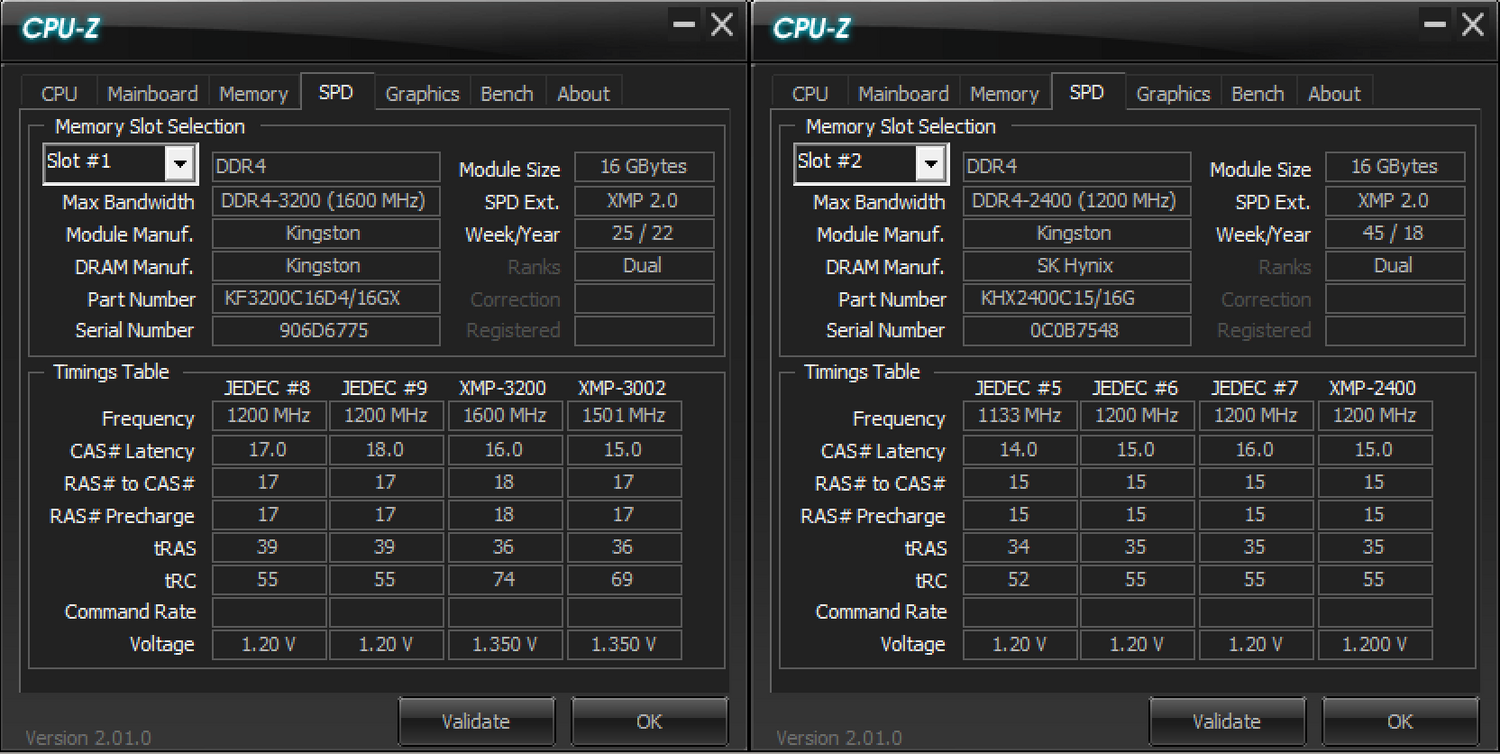This screenshot has height=754, width=1500.
Task: Minimize the left CPU-Z window
Action: pos(684,24)
